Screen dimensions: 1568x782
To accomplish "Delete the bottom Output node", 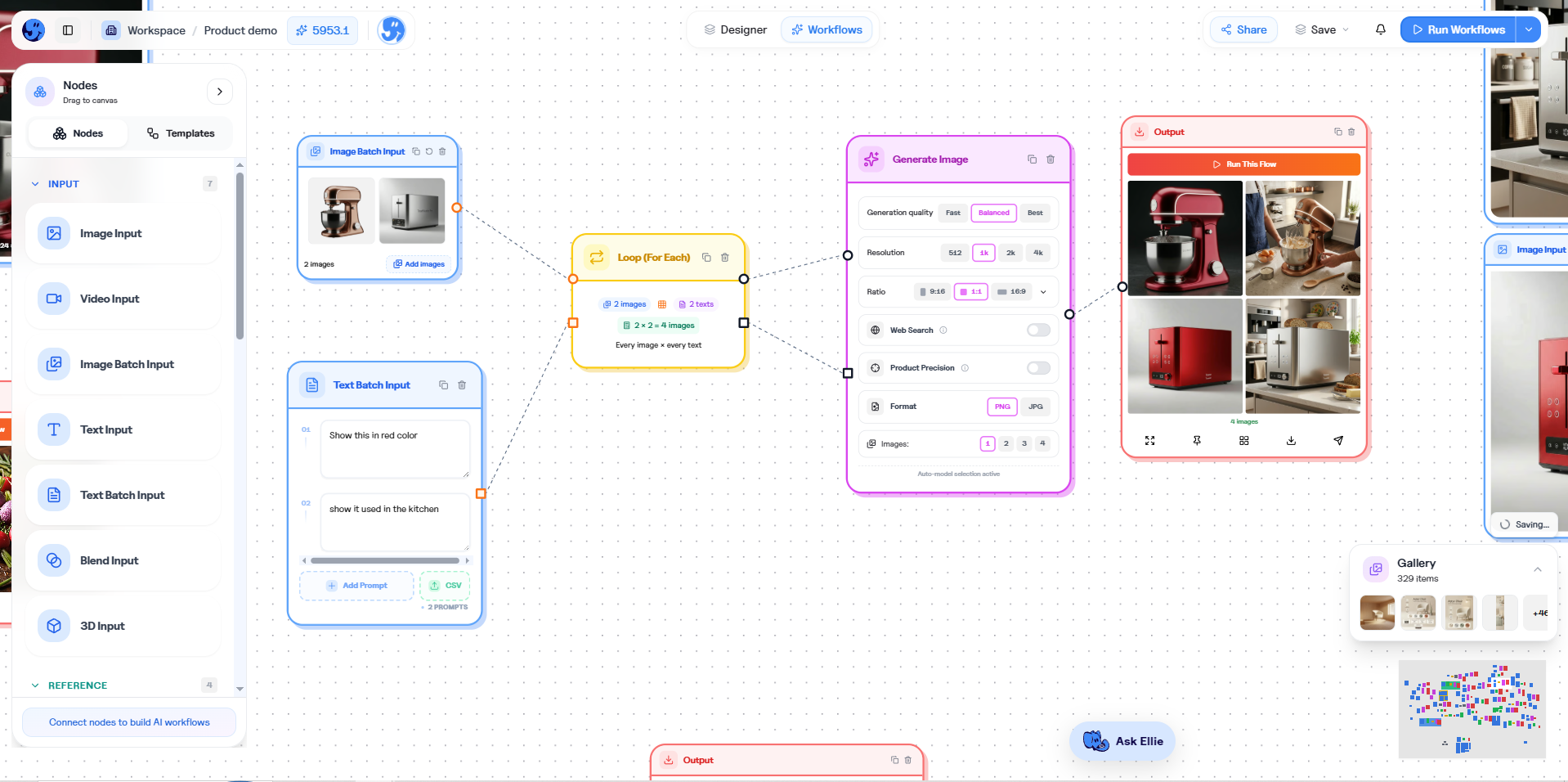I will 907,760.
